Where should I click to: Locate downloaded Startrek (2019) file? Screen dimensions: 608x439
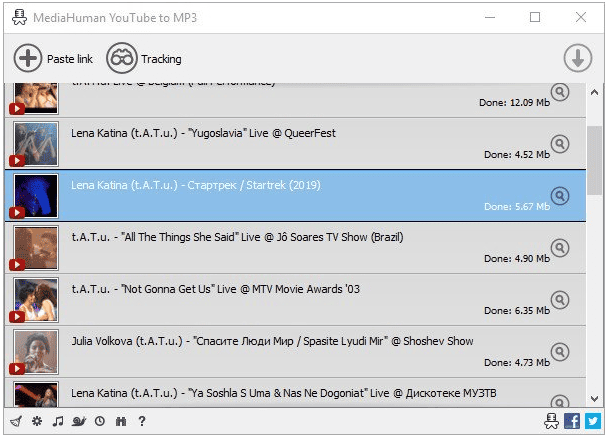(x=560, y=196)
